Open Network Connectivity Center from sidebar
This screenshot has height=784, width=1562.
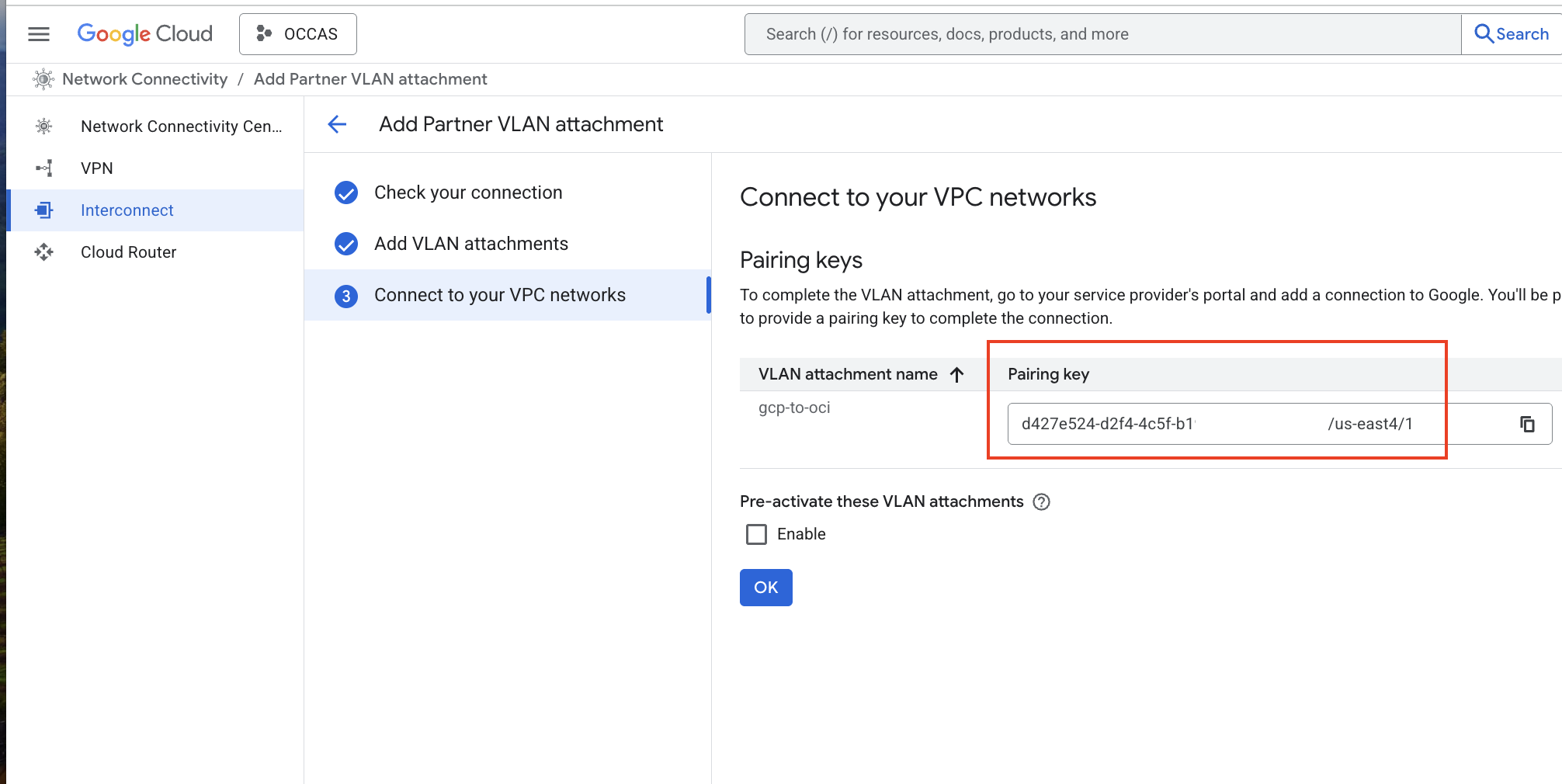(x=181, y=127)
